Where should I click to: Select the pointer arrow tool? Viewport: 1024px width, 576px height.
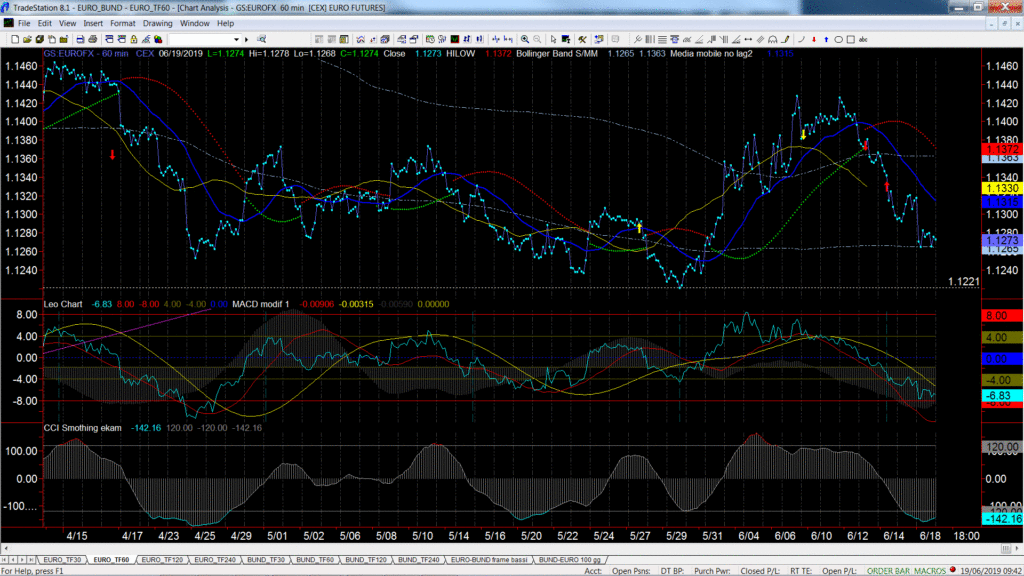coord(553,39)
